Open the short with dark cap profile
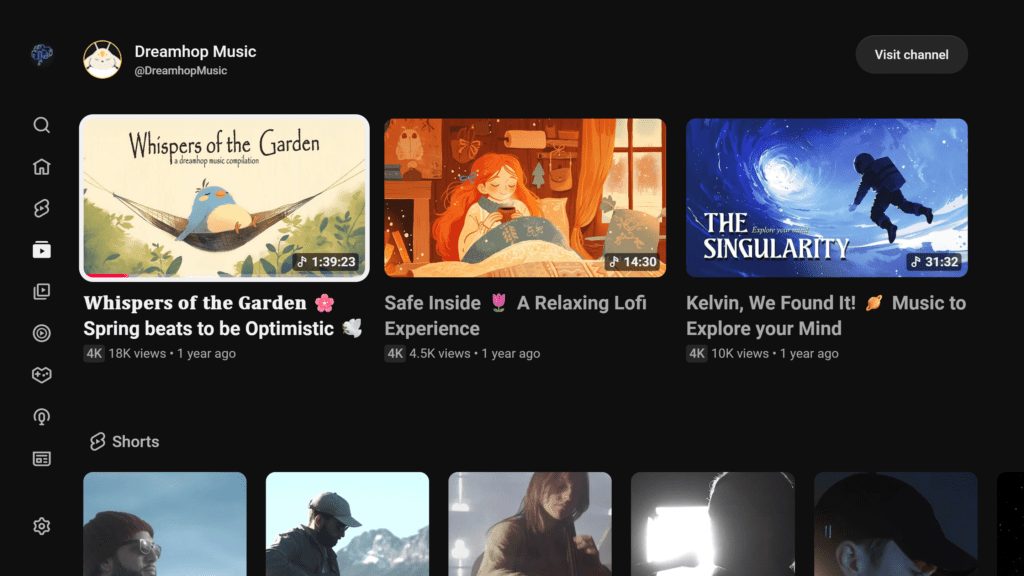Viewport: 1024px width, 576px height. 895,524
